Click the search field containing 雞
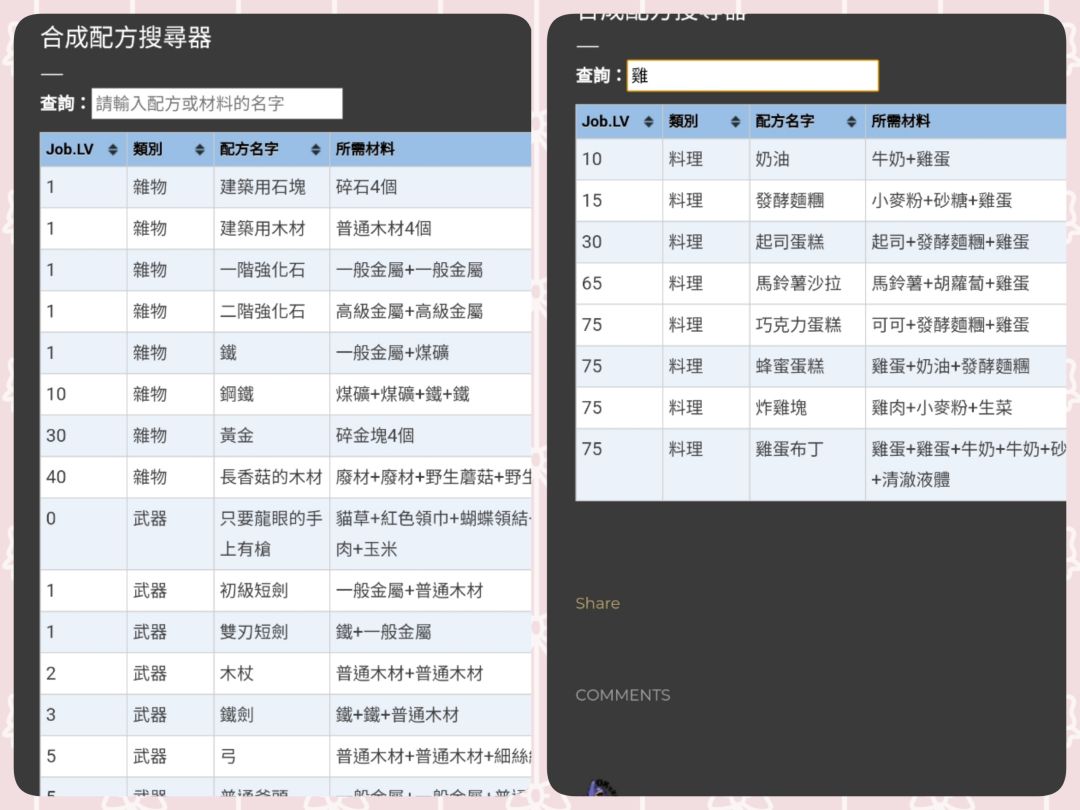1080x810 pixels. click(x=752, y=76)
